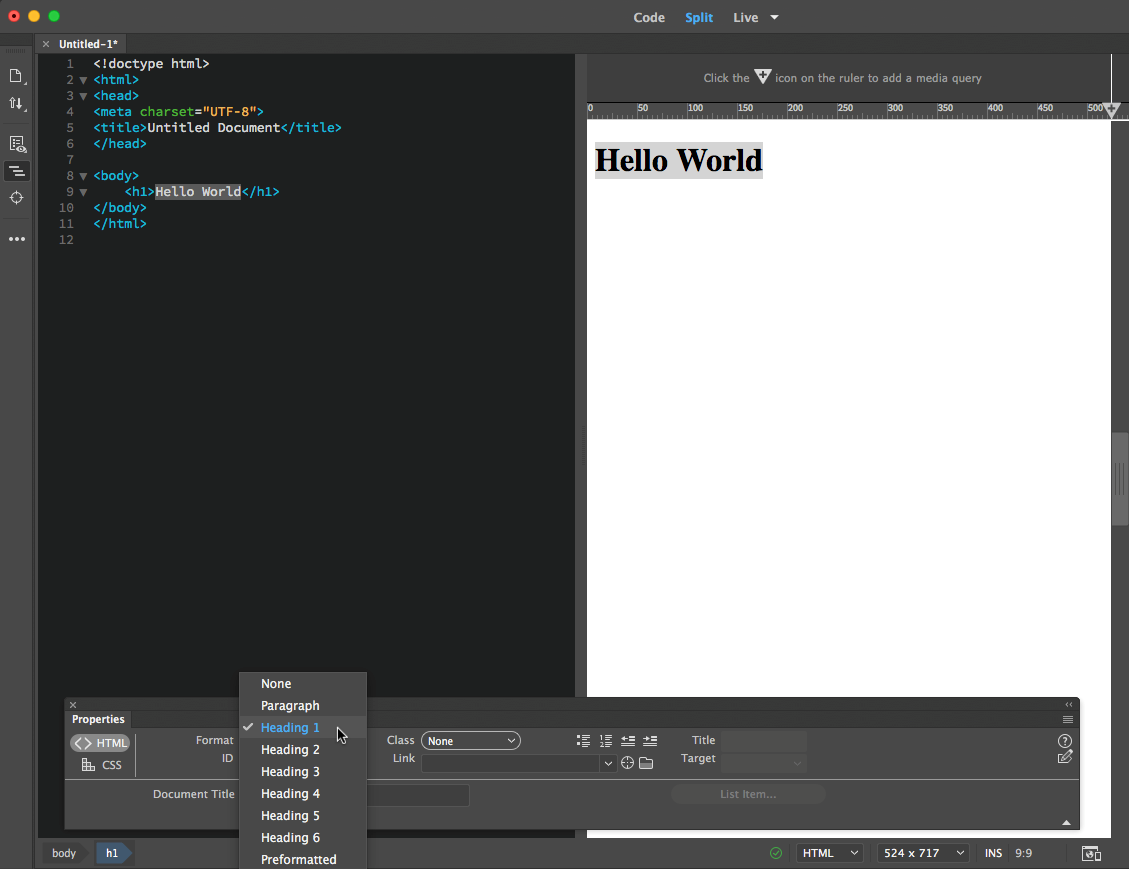The width and height of the screenshot is (1129, 869).
Task: Click the add media query icon on ruler
Action: (1111, 108)
